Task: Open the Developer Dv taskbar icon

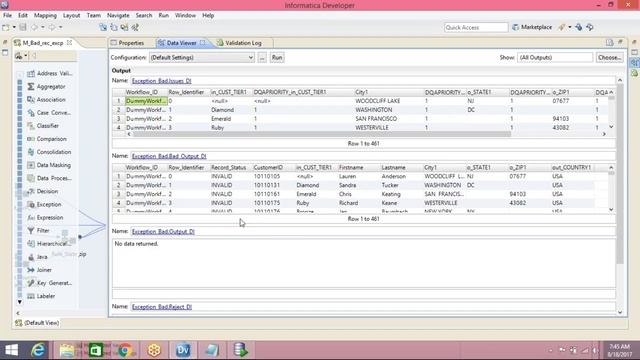Action: click(183, 350)
